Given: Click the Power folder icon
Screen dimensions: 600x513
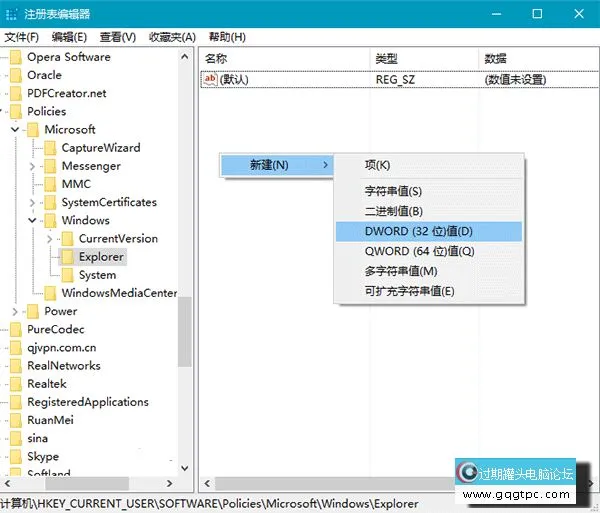Looking at the screenshot, I should point(33,311).
